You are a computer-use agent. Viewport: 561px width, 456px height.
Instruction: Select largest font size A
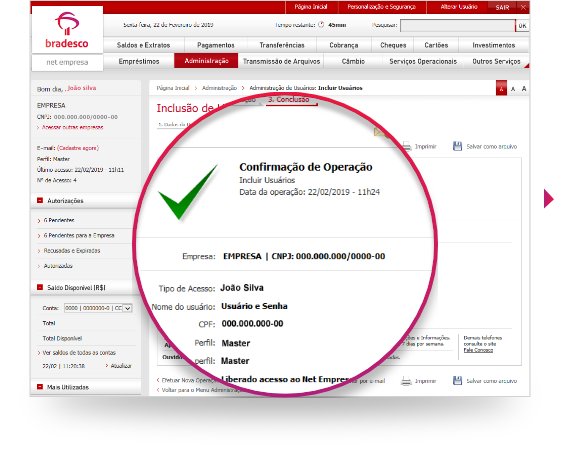[524, 88]
